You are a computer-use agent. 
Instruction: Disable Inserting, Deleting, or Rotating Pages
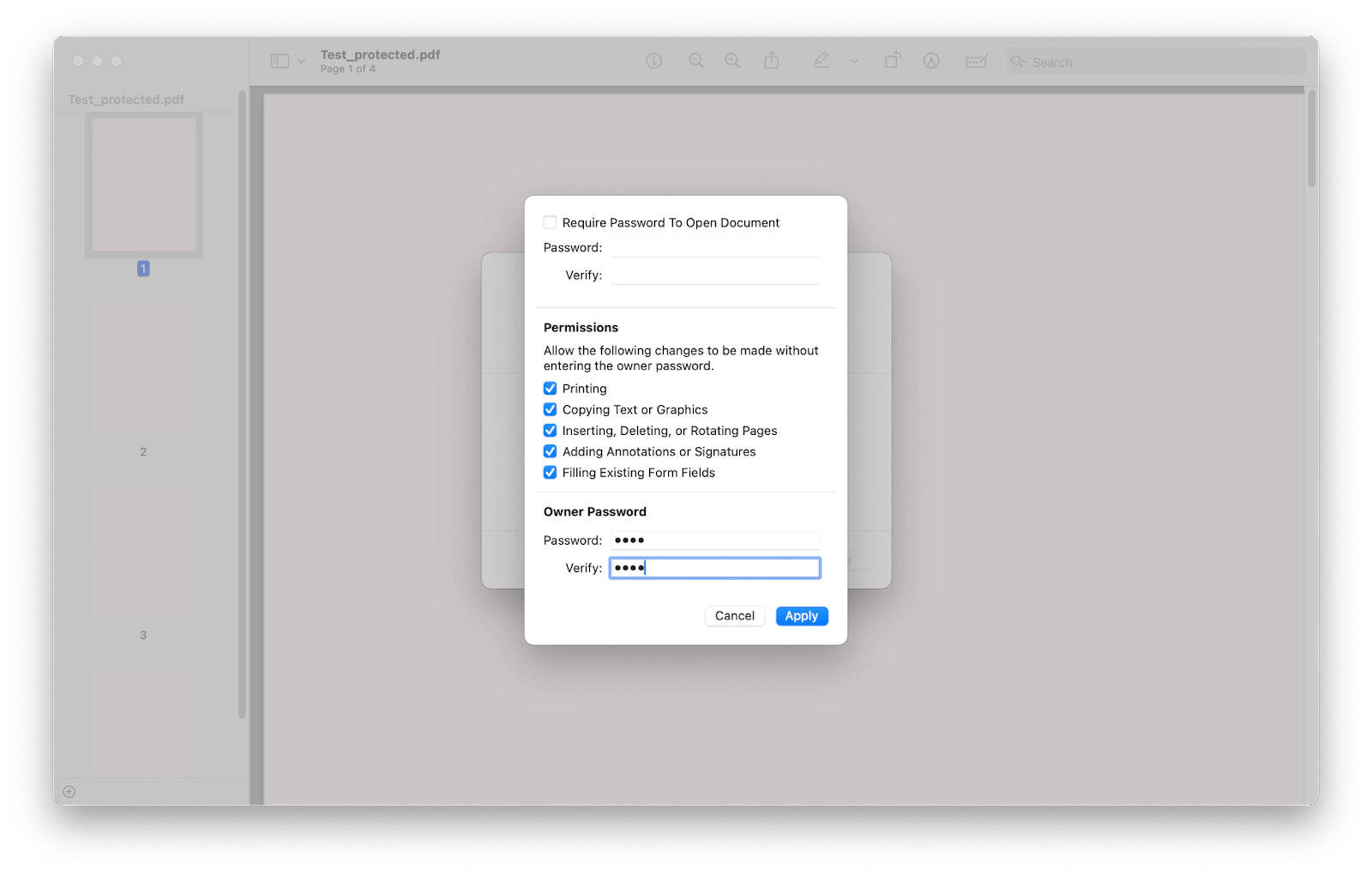[x=550, y=430]
